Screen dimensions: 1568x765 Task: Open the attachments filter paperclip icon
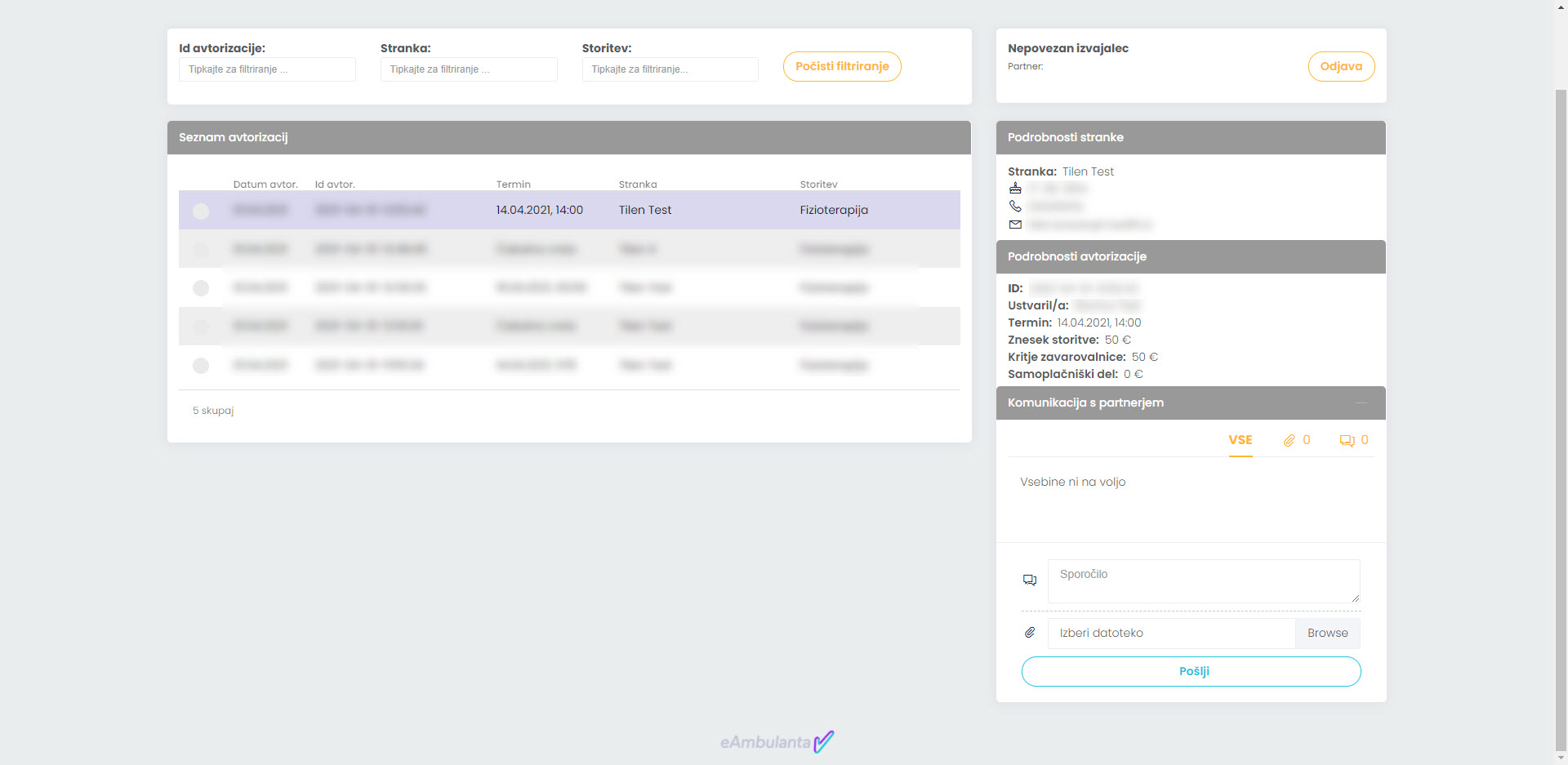click(x=1289, y=441)
